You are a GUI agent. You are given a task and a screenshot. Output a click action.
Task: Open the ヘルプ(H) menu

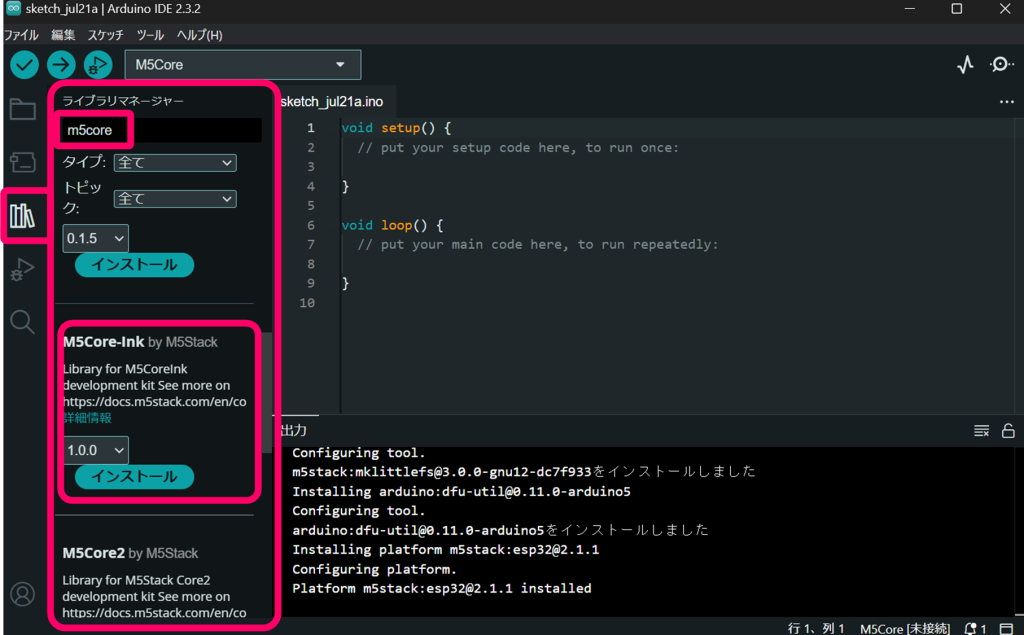[200, 35]
